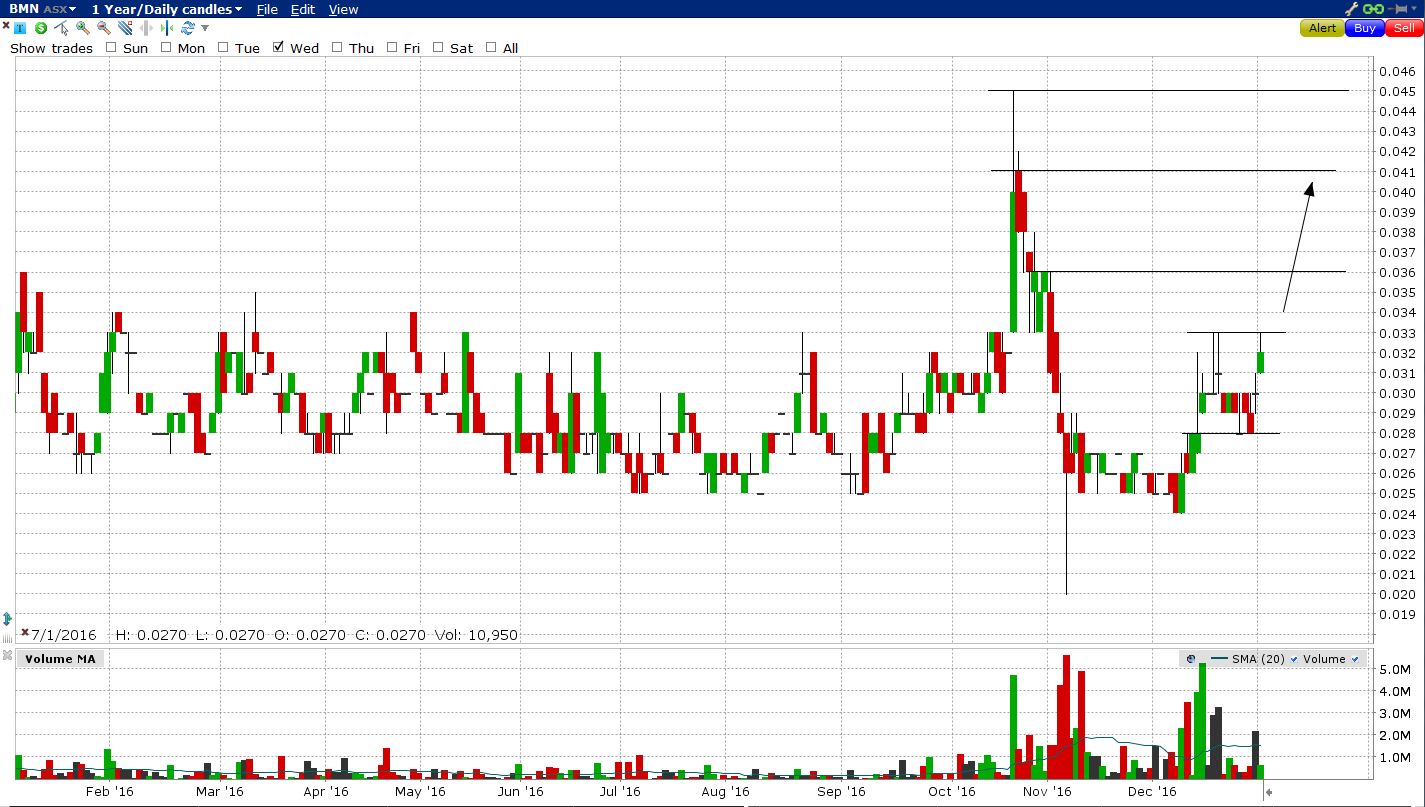
Task: Click the yellow Alert button
Action: [x=1322, y=28]
